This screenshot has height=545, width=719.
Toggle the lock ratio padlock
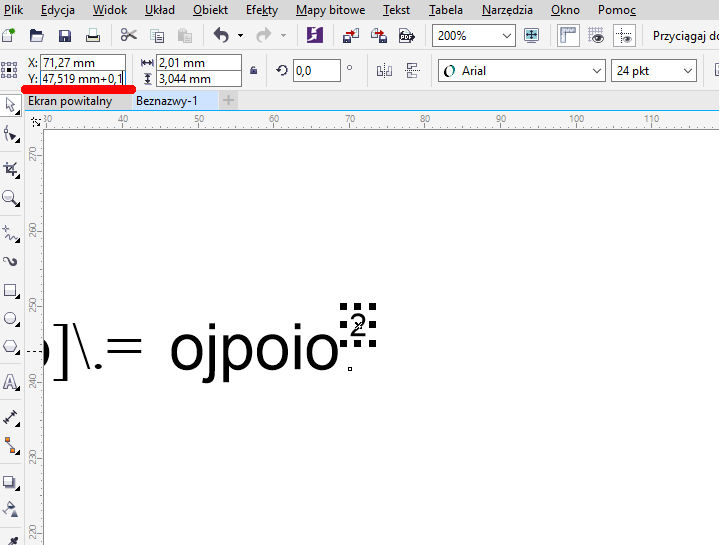[254, 71]
